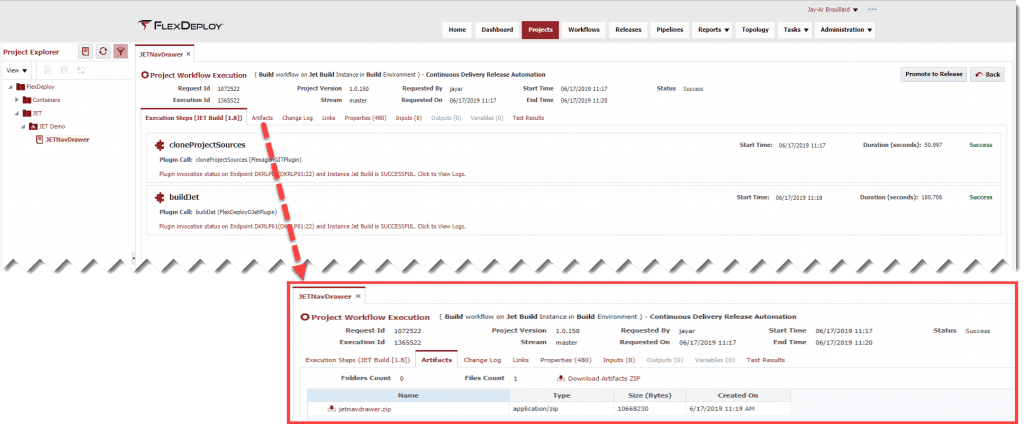Click gear icon beside upper Project Workflow Execution
The width and height of the screenshot is (1024, 424).
145,75
